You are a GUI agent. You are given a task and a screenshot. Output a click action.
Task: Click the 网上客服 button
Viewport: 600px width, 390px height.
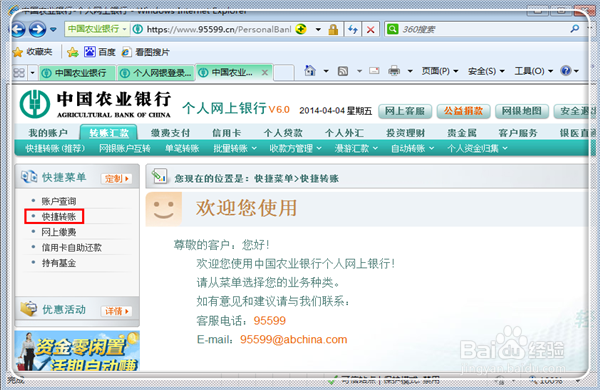(404, 111)
